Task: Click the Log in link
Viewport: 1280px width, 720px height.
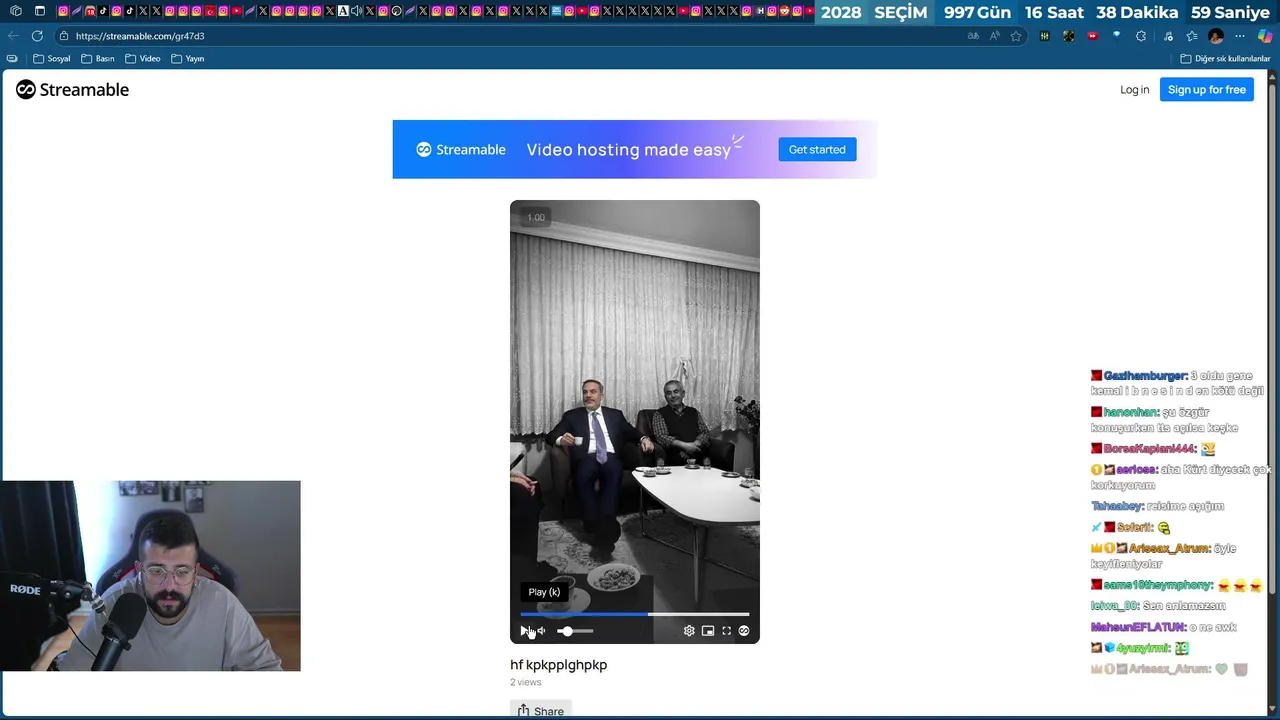Action: click(x=1134, y=90)
